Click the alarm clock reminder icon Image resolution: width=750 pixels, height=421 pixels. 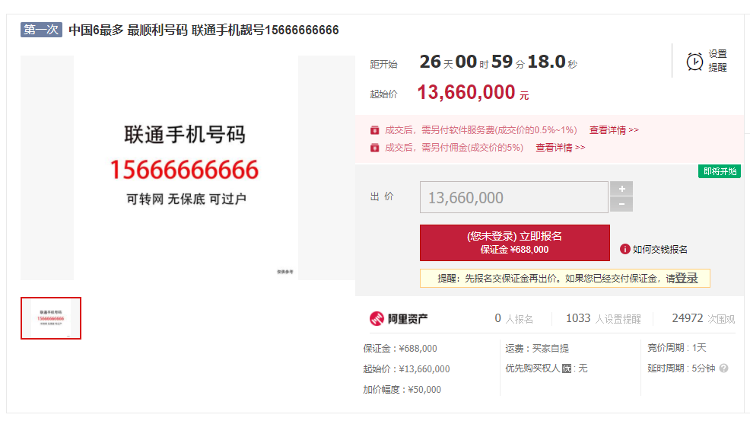pos(695,61)
